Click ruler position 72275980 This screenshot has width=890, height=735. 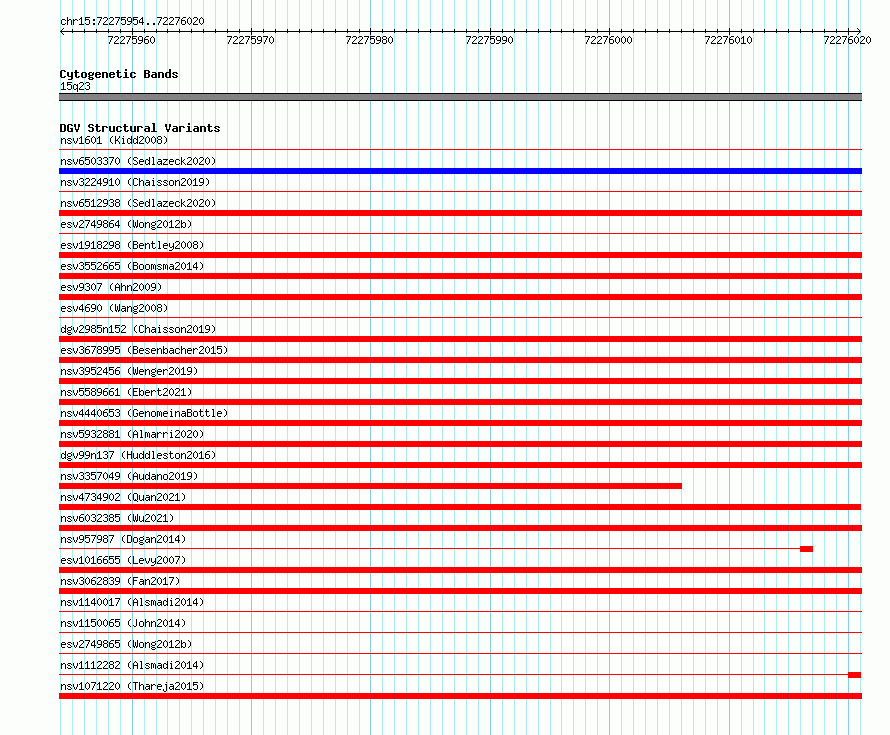370,40
